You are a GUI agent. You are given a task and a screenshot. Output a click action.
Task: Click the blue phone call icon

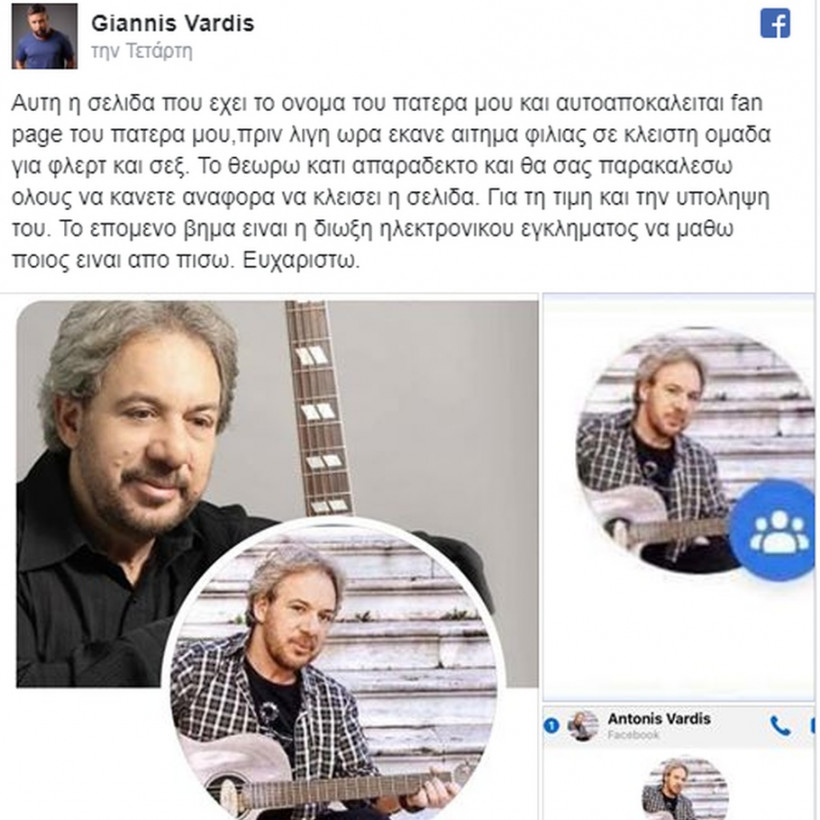click(780, 726)
